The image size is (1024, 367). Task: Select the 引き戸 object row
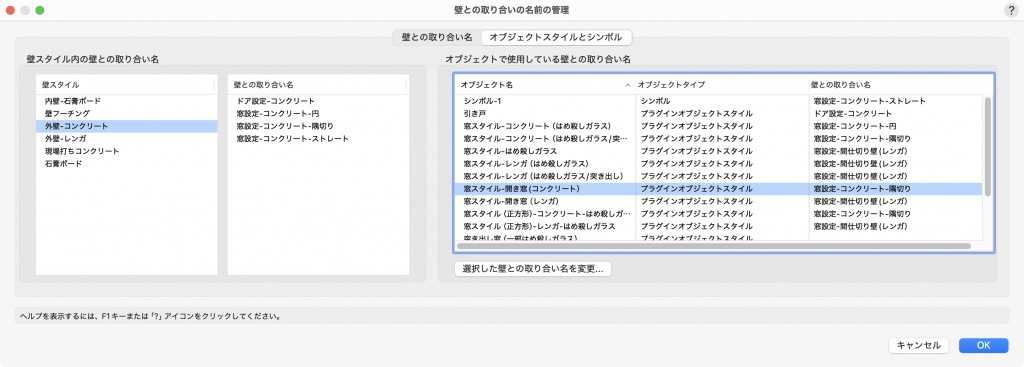pyautogui.click(x=718, y=114)
